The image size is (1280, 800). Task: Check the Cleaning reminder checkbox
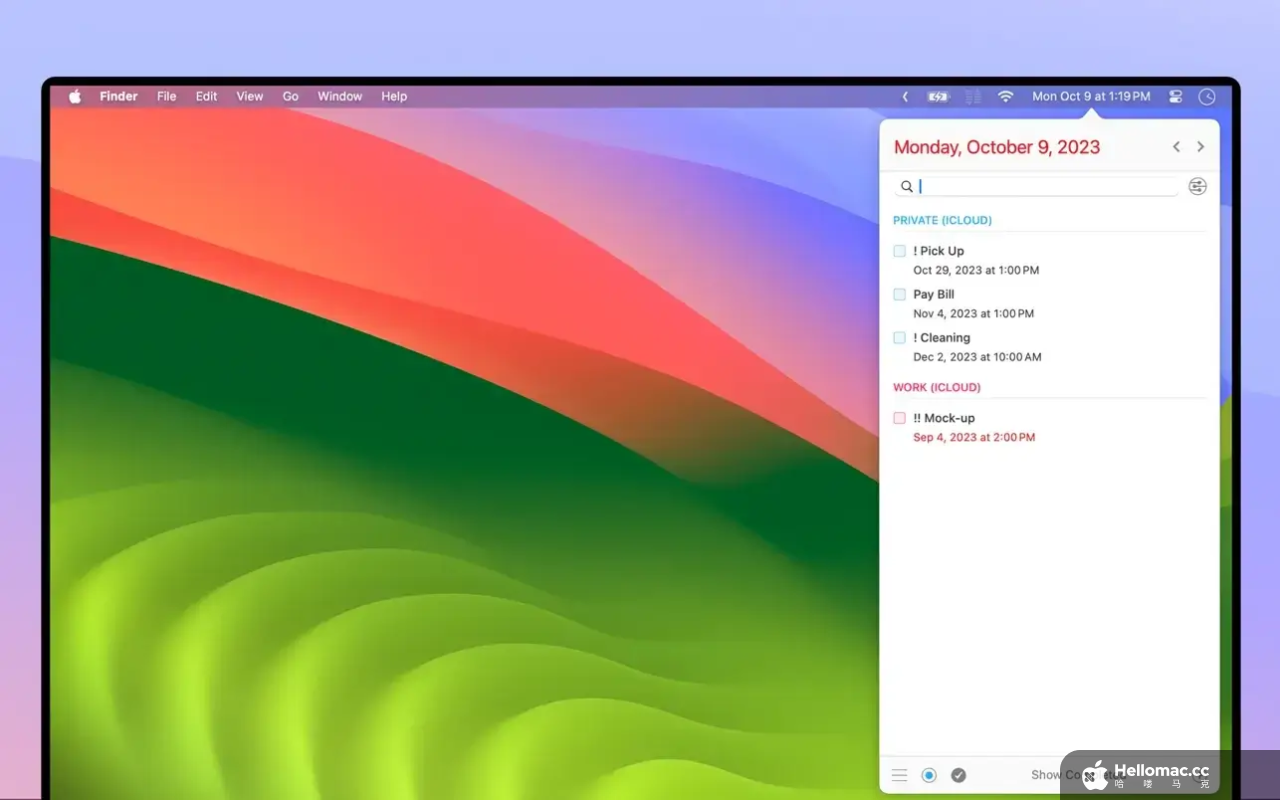pos(900,337)
